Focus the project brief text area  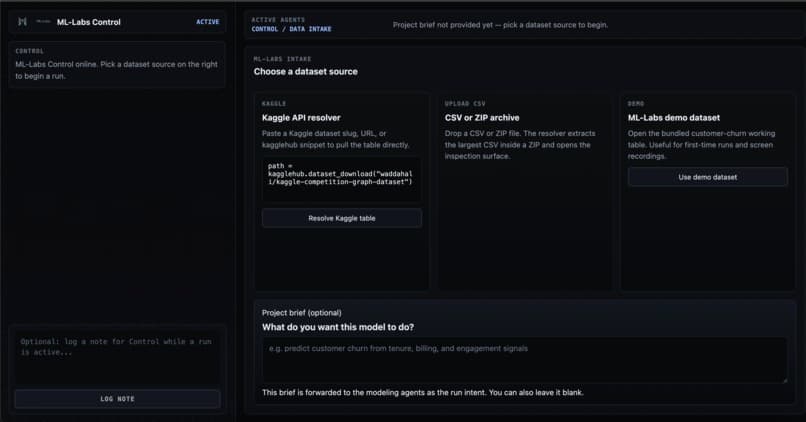[x=524, y=360]
